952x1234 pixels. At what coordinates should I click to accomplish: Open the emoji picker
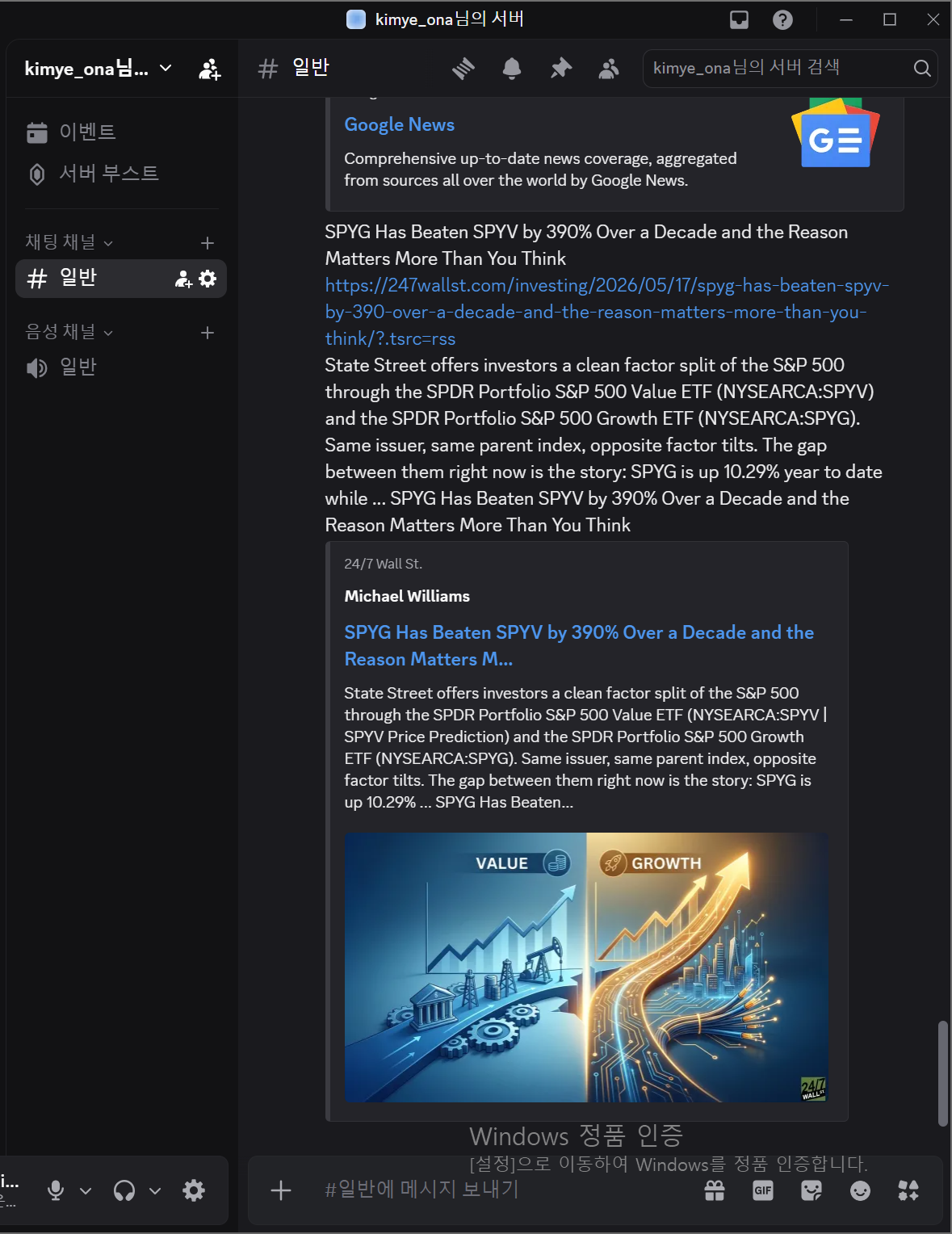coord(860,1190)
